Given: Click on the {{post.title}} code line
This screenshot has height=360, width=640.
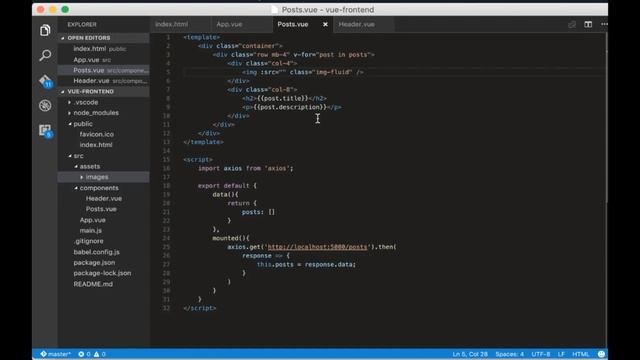Looking at the screenshot, I should [x=284, y=98].
